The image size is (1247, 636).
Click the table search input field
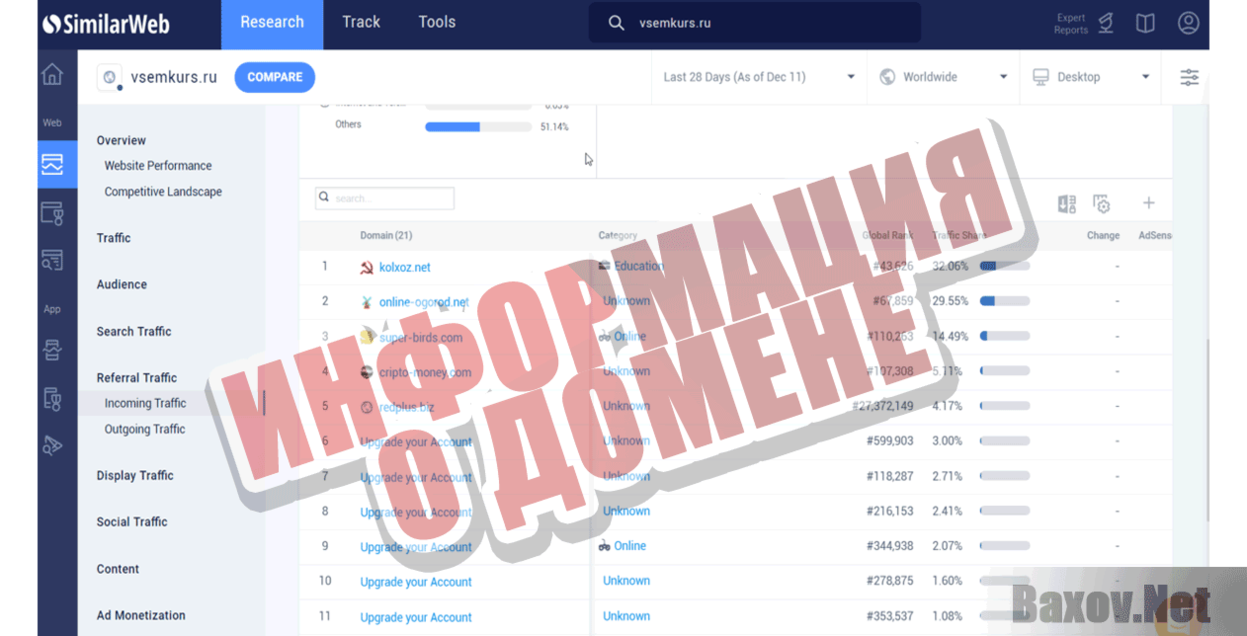pos(385,198)
